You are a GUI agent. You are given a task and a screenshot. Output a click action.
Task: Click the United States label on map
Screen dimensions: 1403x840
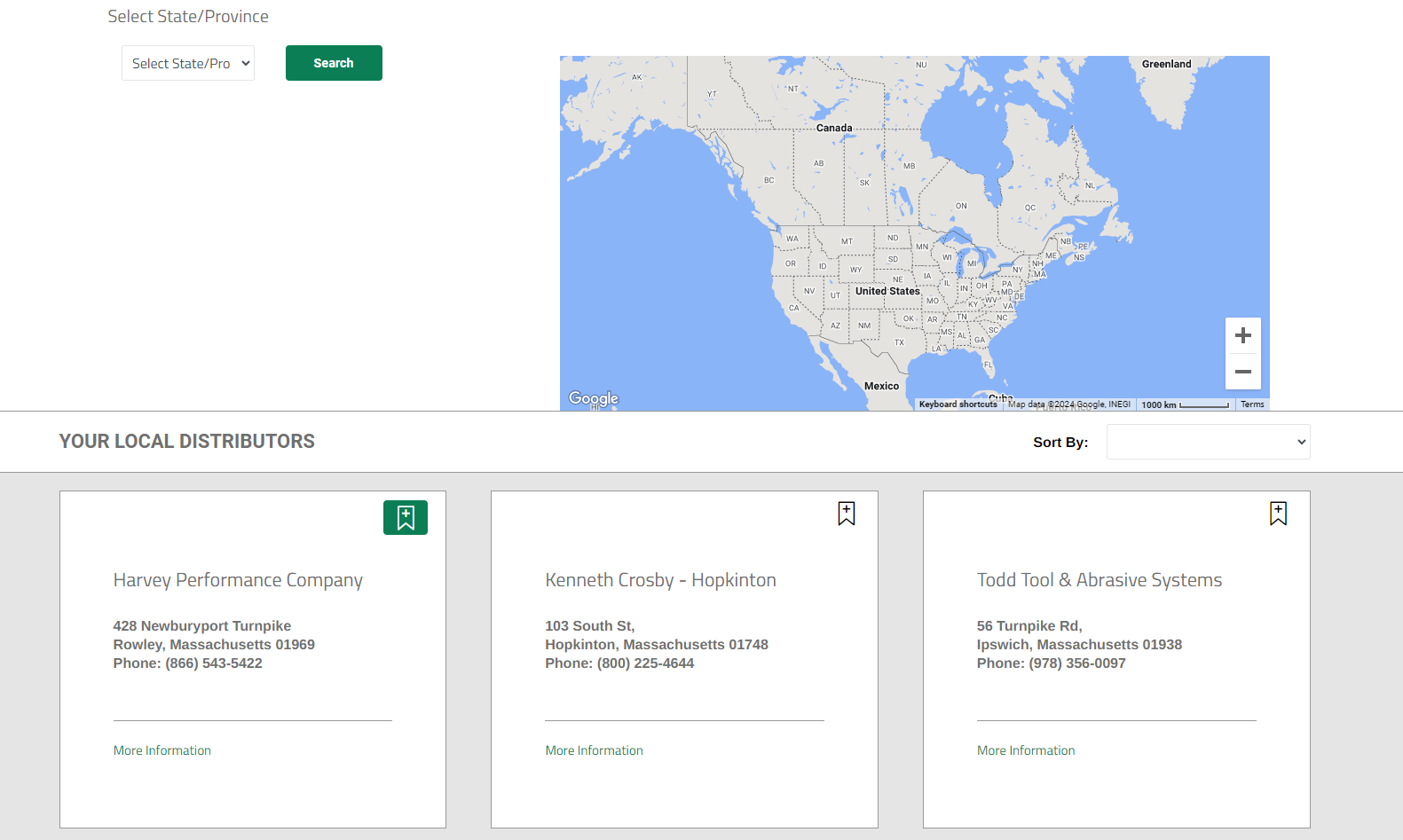pos(887,291)
